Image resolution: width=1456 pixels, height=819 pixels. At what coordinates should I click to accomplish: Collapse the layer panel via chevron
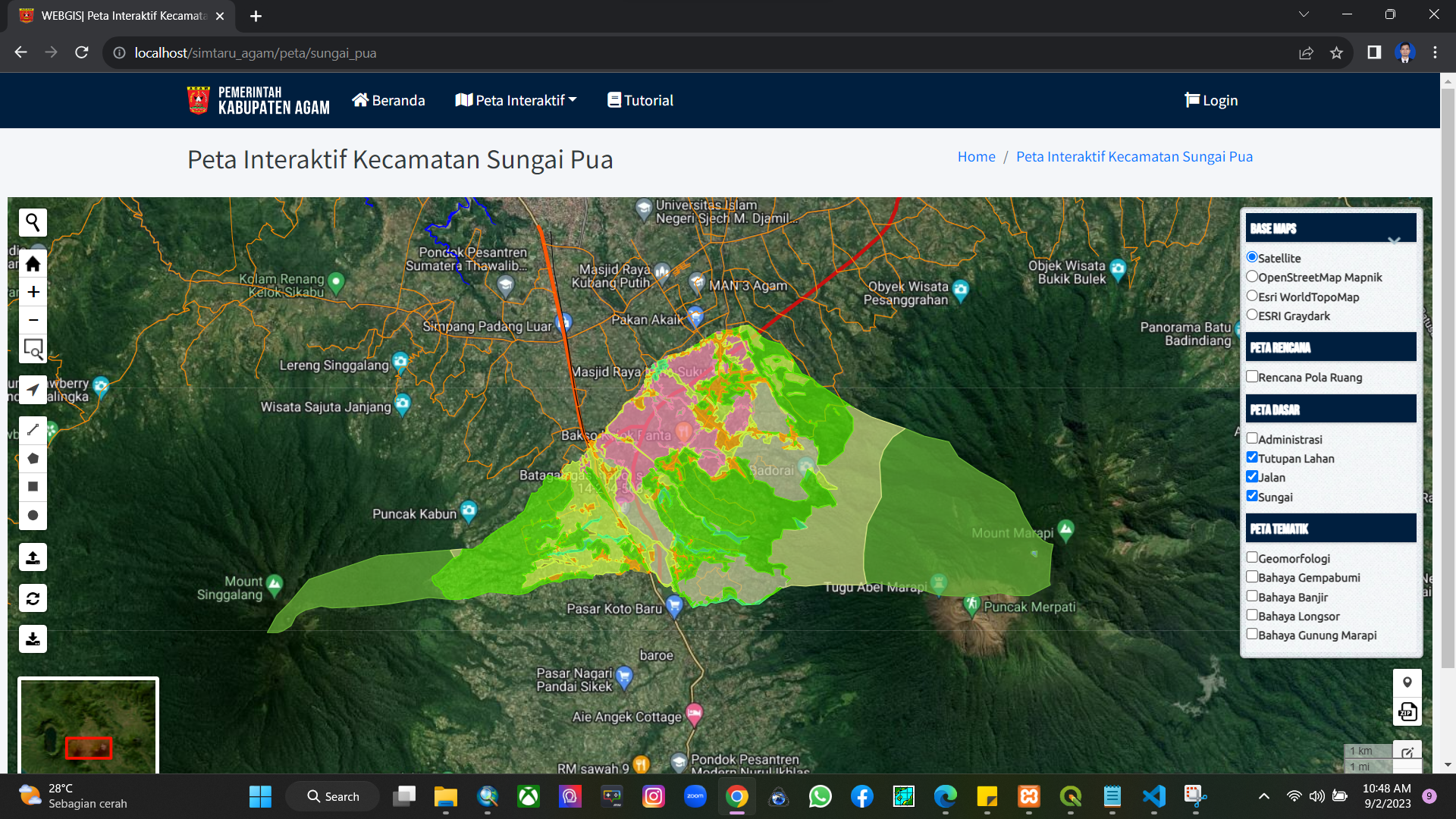click(x=1394, y=240)
